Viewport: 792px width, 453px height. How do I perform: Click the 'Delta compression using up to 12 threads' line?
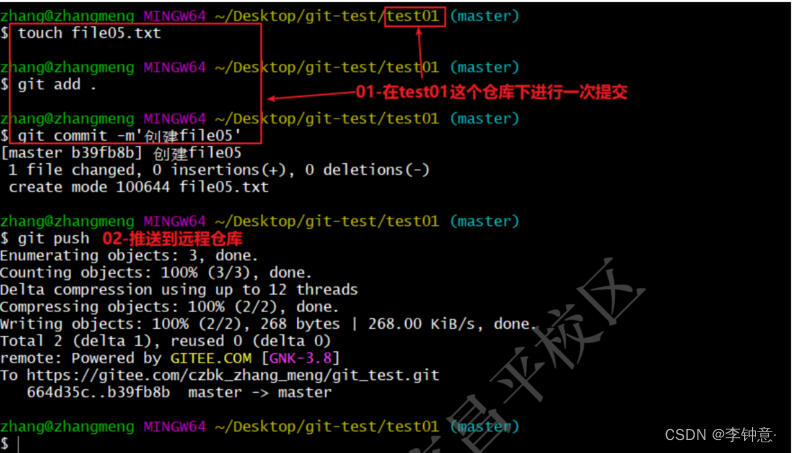pos(179,289)
